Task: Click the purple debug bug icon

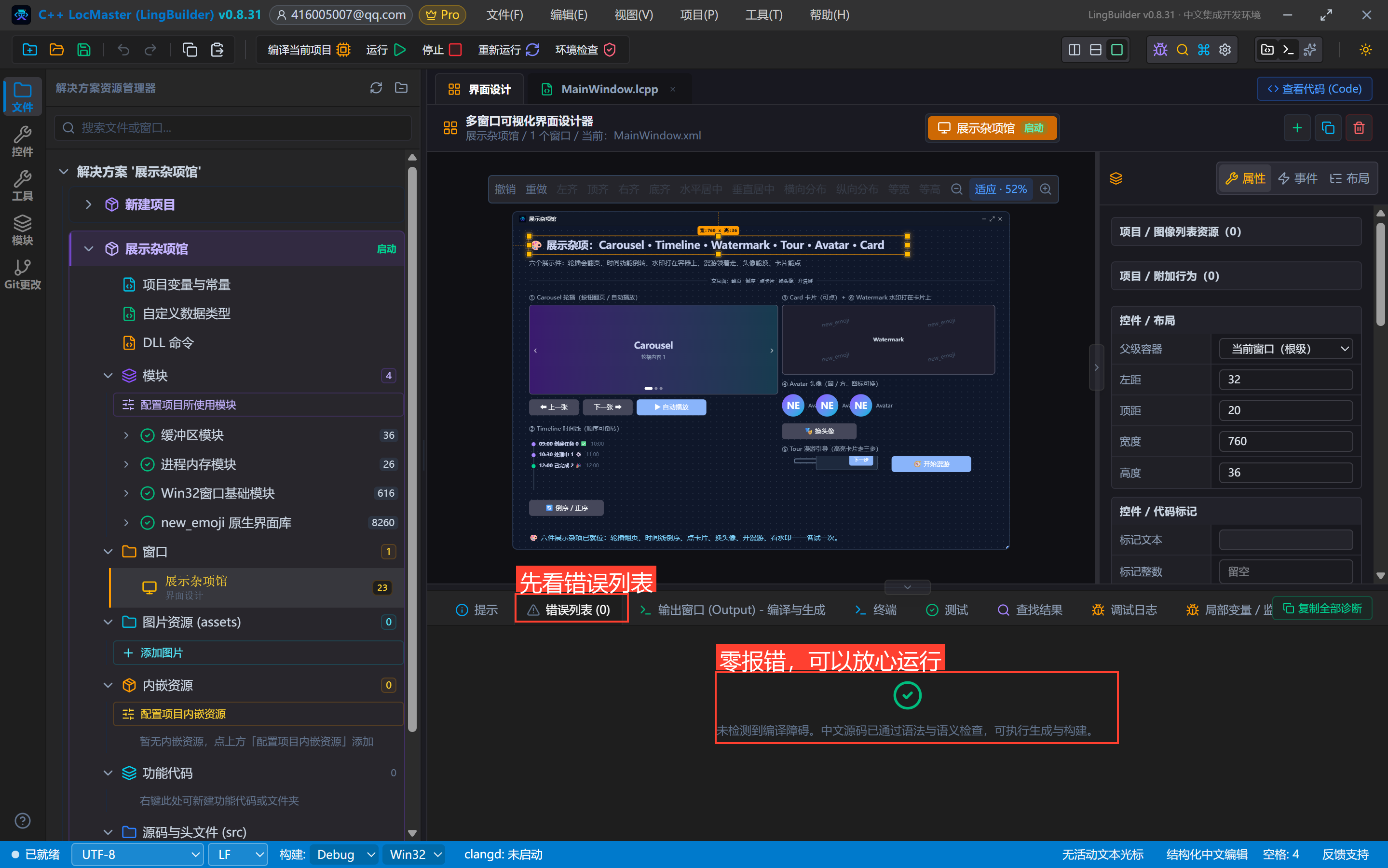Action: pos(1160,49)
